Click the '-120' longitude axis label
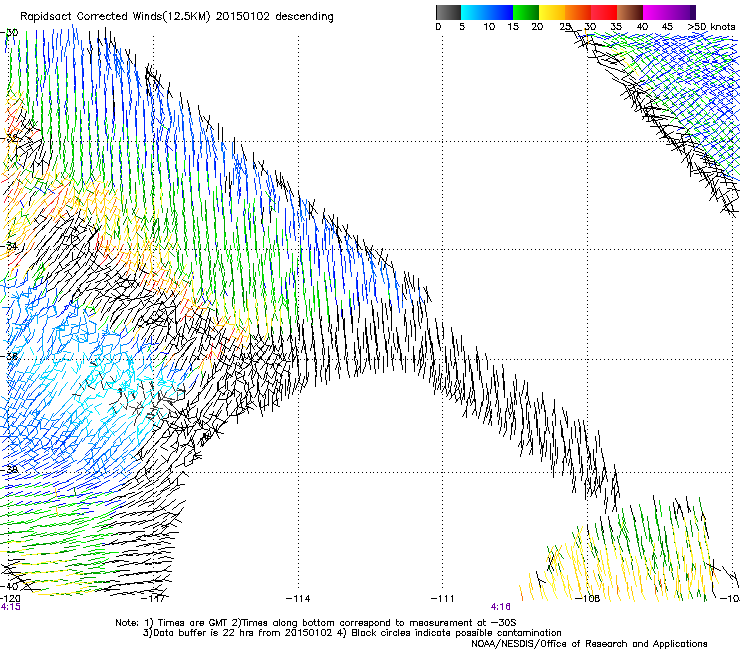Viewport: 740px width, 650px height. (x=10, y=599)
